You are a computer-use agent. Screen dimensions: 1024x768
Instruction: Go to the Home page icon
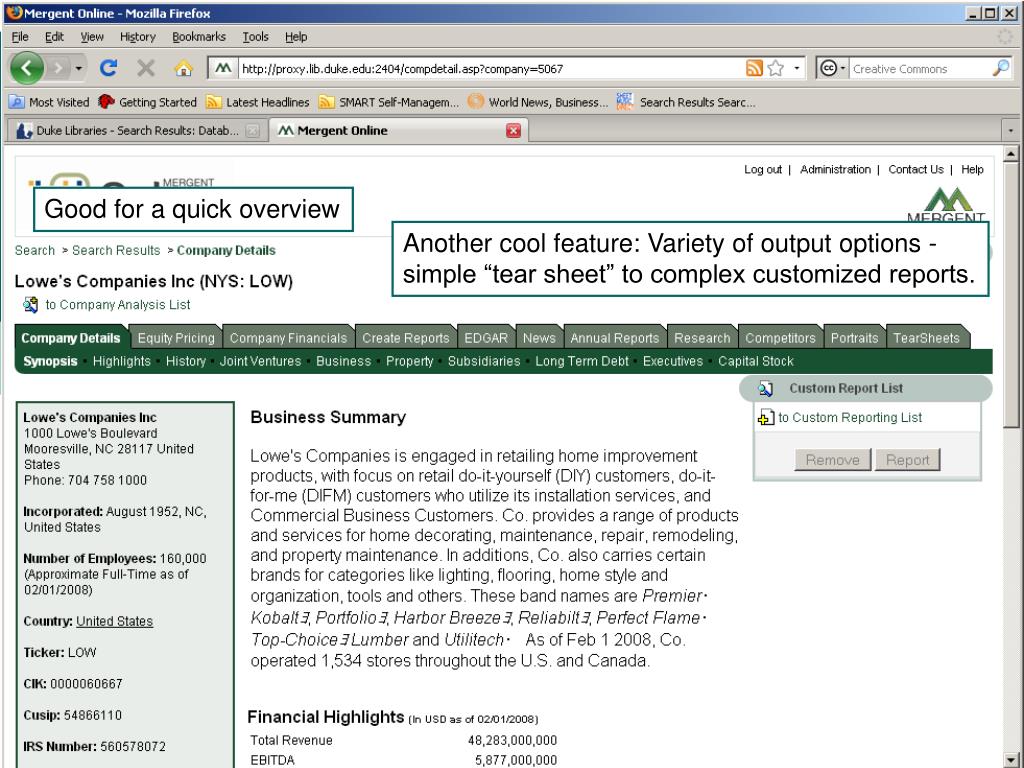point(184,68)
